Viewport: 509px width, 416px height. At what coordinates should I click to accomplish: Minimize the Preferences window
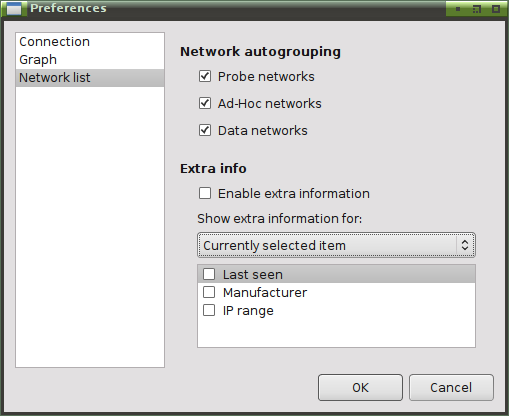click(458, 9)
